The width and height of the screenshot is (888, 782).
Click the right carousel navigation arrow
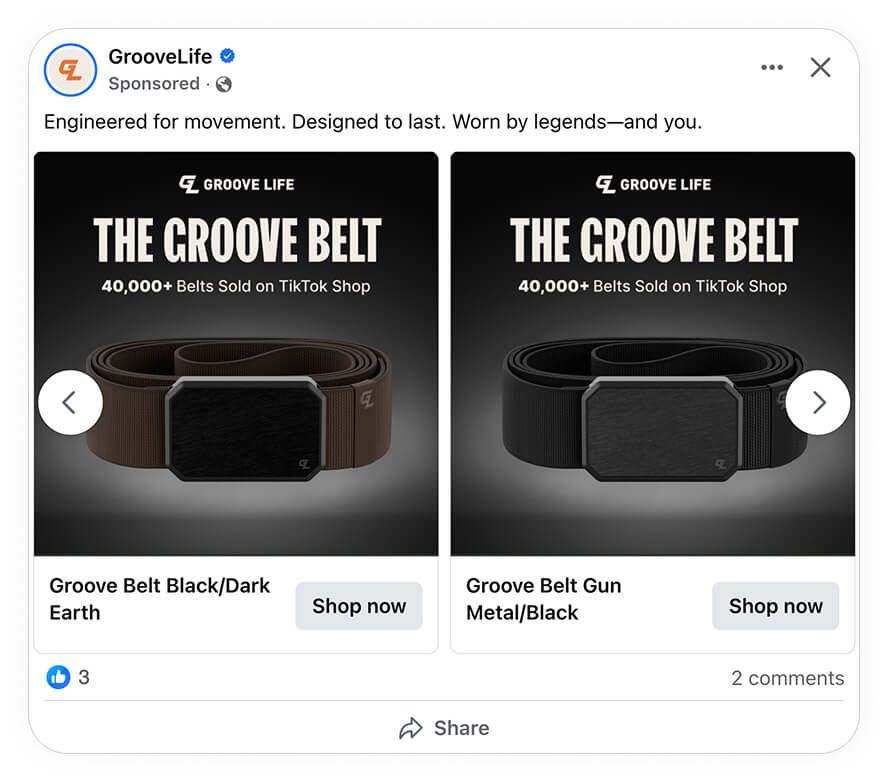[818, 402]
